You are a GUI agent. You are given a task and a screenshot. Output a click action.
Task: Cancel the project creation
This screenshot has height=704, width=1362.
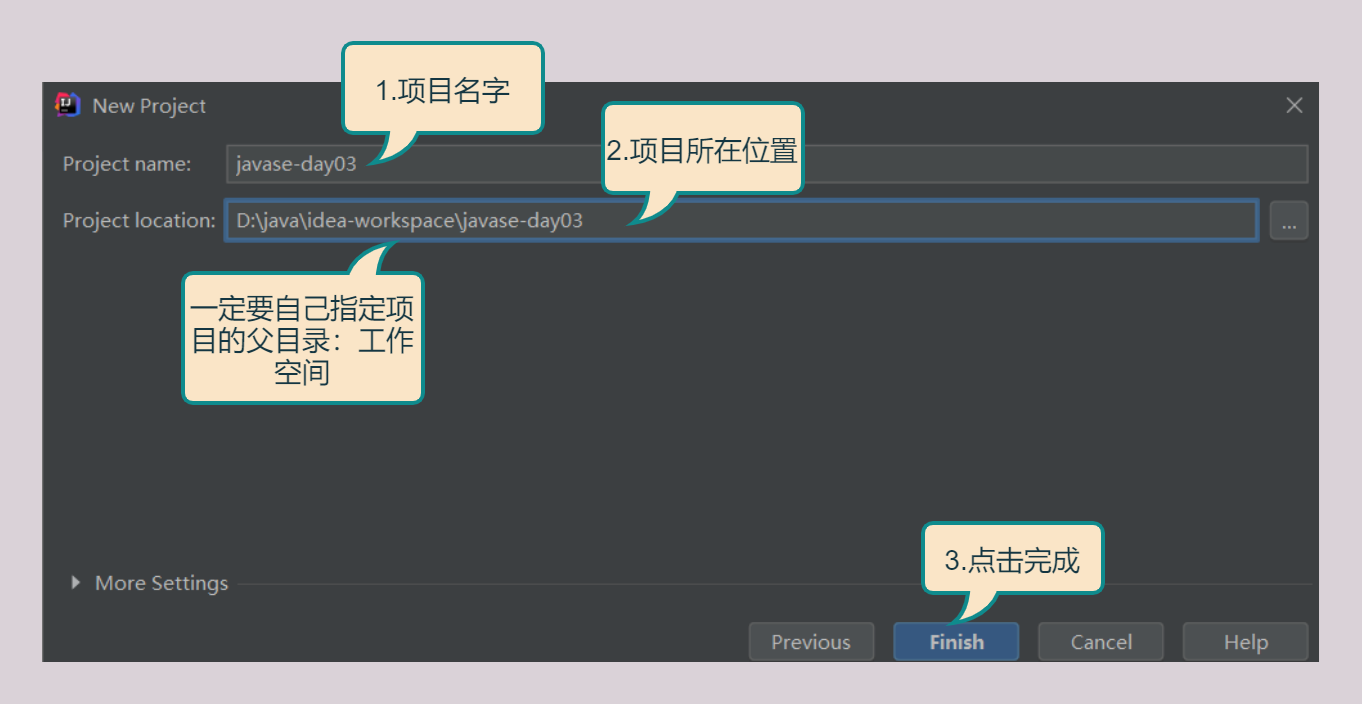(1100, 642)
